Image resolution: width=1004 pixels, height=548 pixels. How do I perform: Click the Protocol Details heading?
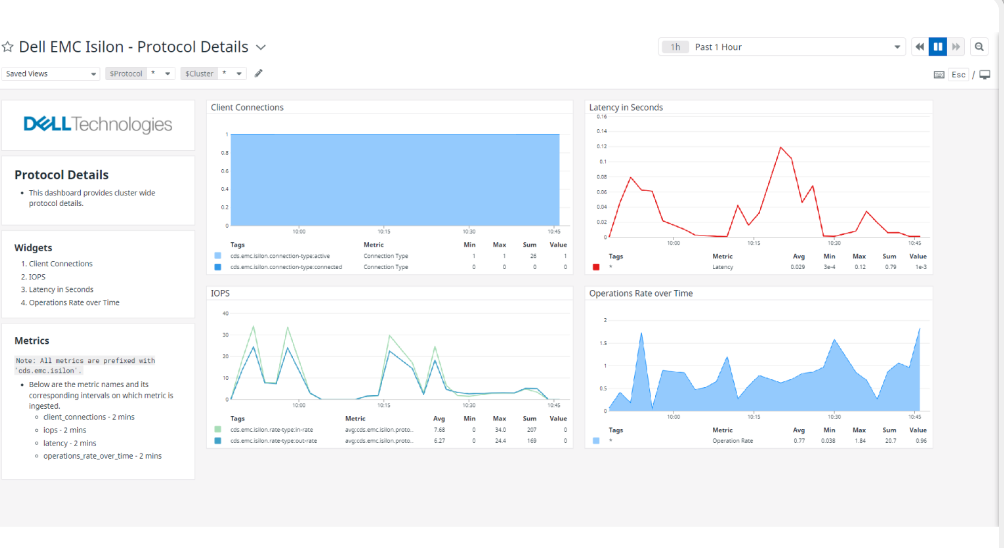[61, 175]
